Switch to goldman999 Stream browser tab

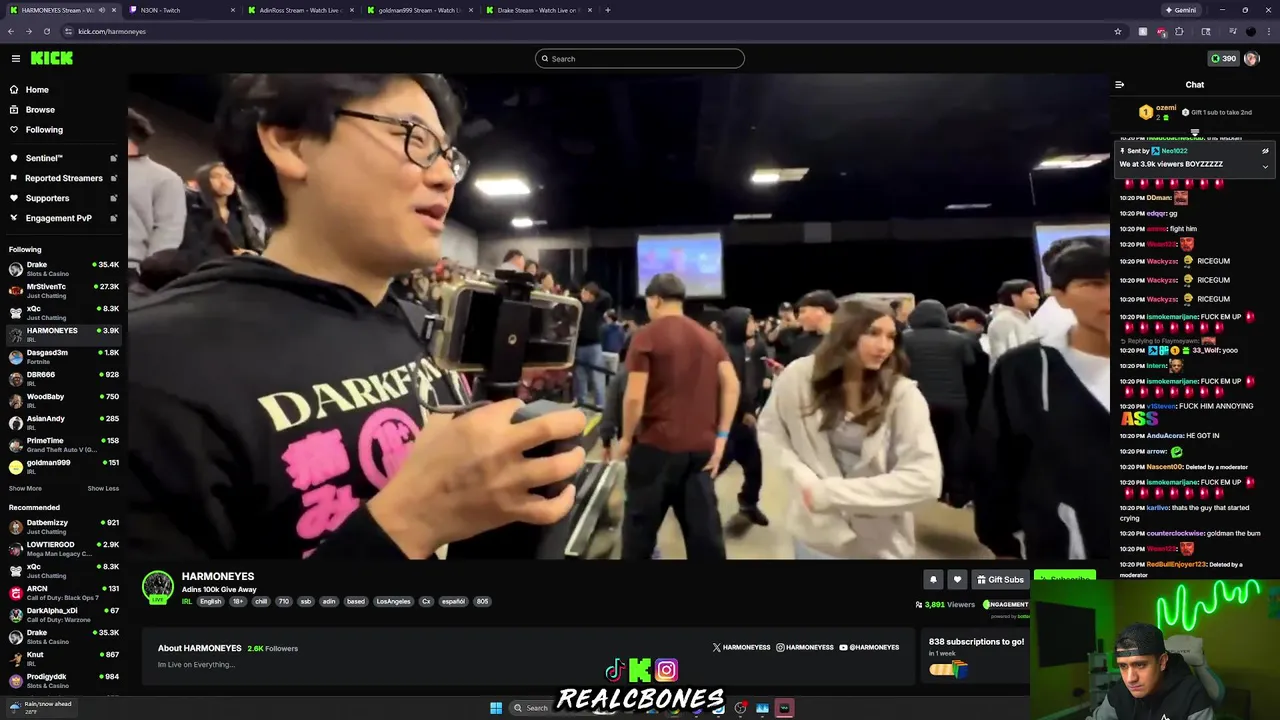418,10
